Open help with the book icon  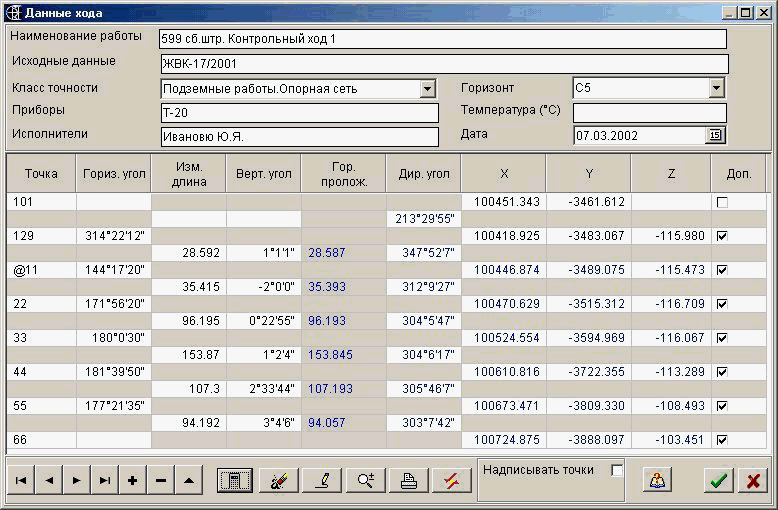(x=657, y=480)
